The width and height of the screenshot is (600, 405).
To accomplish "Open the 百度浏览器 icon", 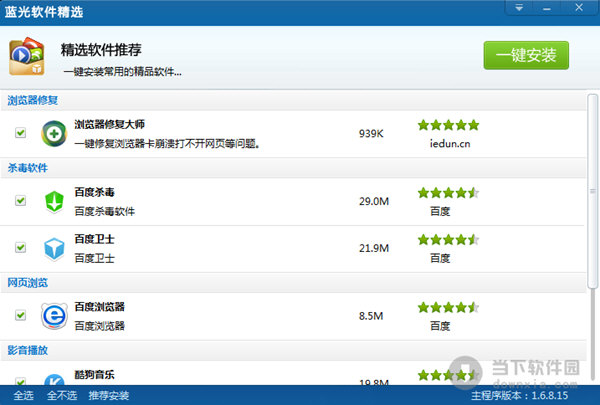I will pos(54,316).
